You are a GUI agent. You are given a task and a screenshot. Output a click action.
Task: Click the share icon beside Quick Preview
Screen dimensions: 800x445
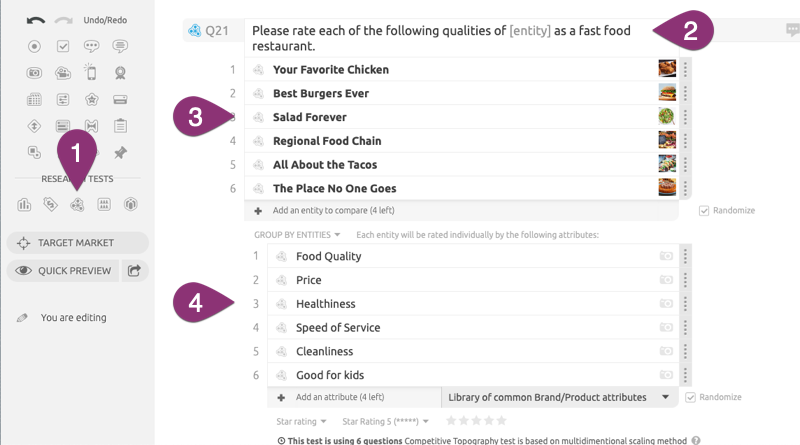click(134, 270)
